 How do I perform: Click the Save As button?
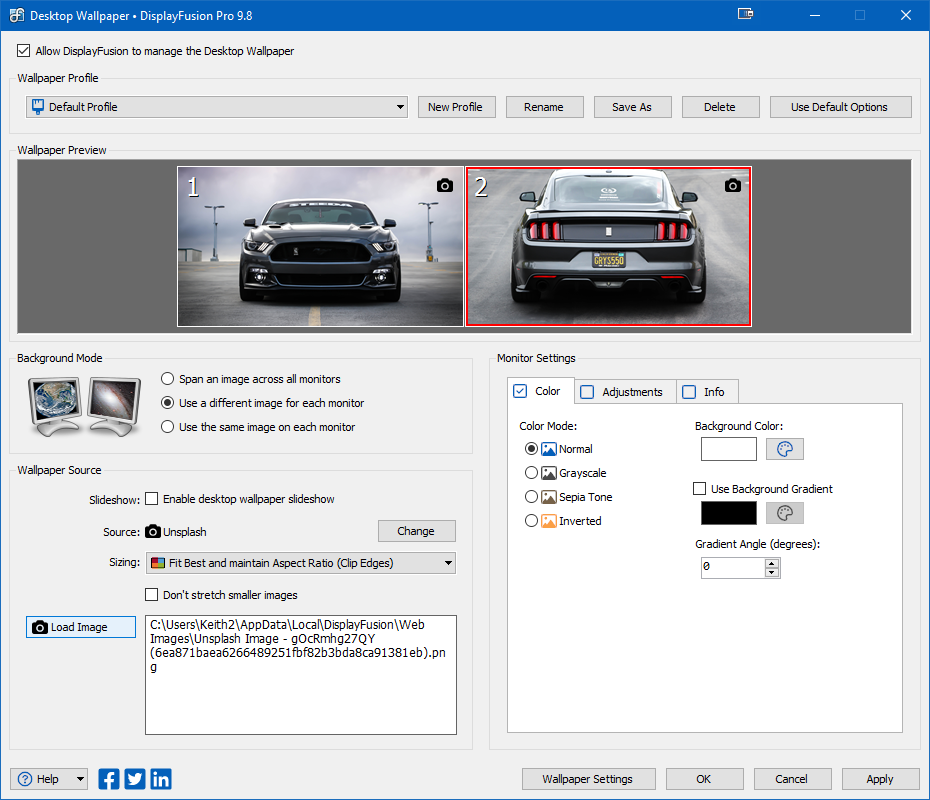[x=633, y=107]
